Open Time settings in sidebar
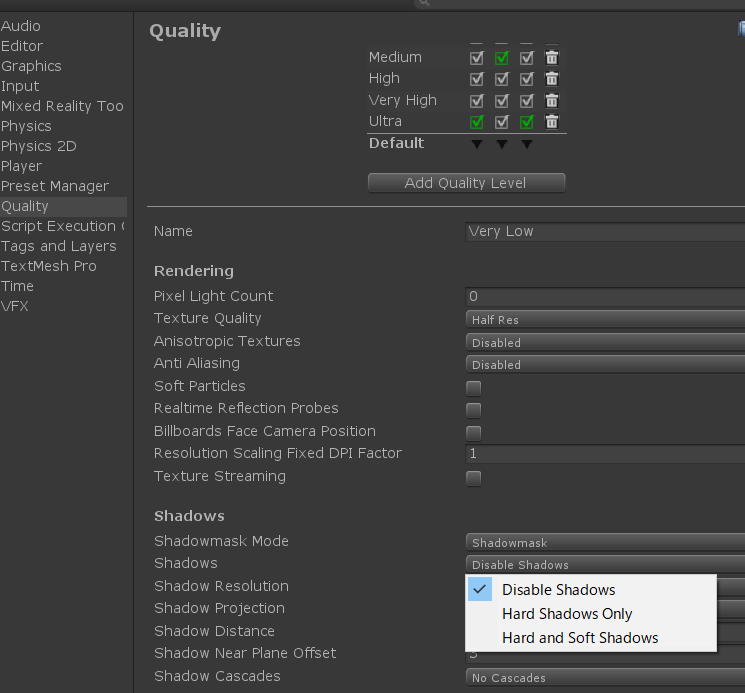 click(x=17, y=286)
